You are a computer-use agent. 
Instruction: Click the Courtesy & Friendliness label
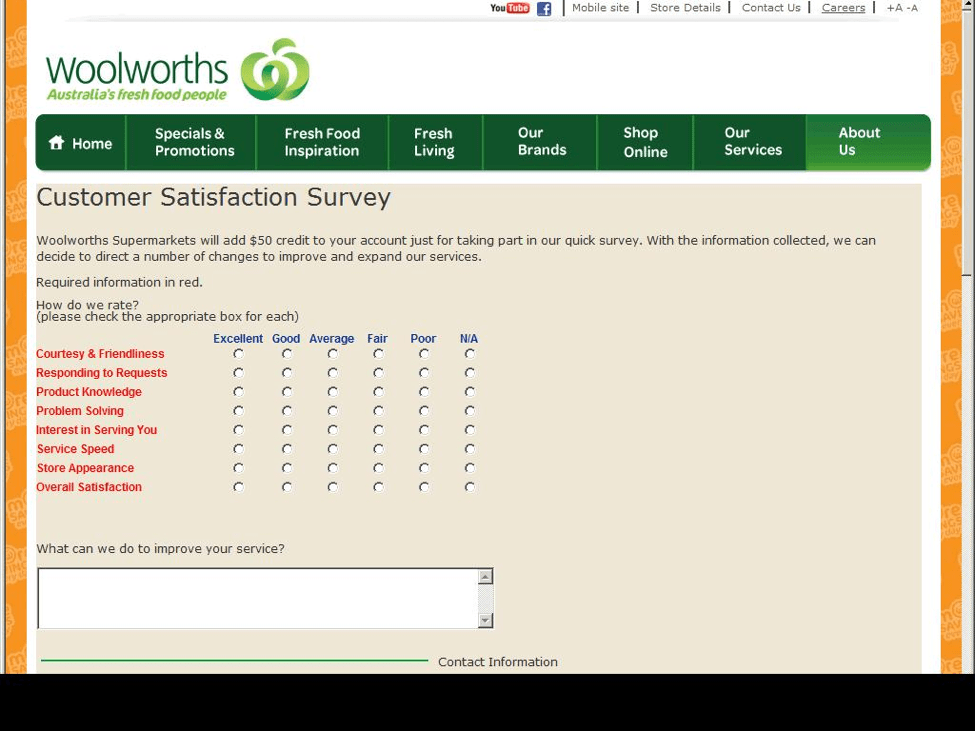[x=100, y=354]
